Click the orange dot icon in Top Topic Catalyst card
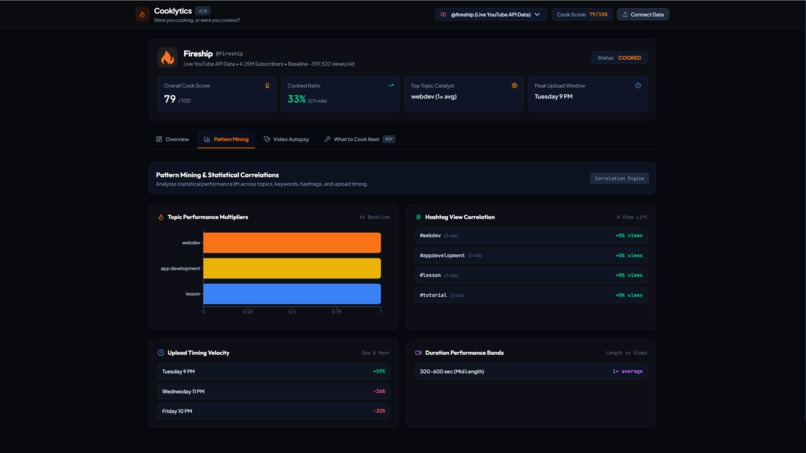 point(514,85)
